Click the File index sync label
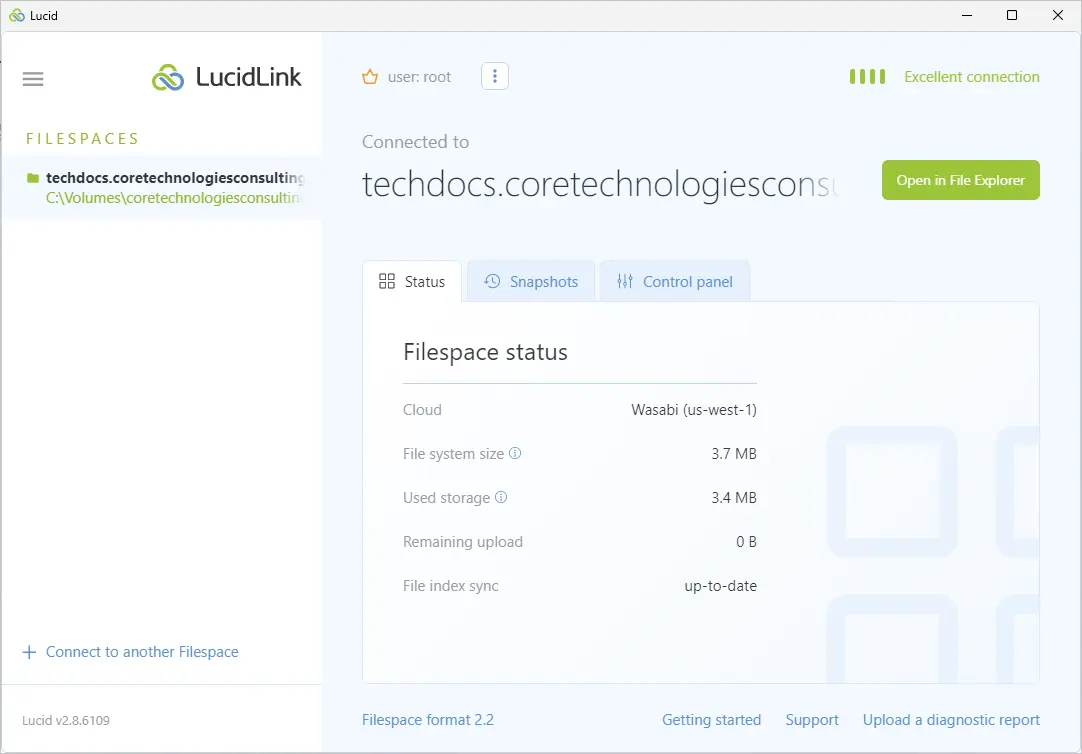The height and width of the screenshot is (754, 1082). [x=451, y=586]
